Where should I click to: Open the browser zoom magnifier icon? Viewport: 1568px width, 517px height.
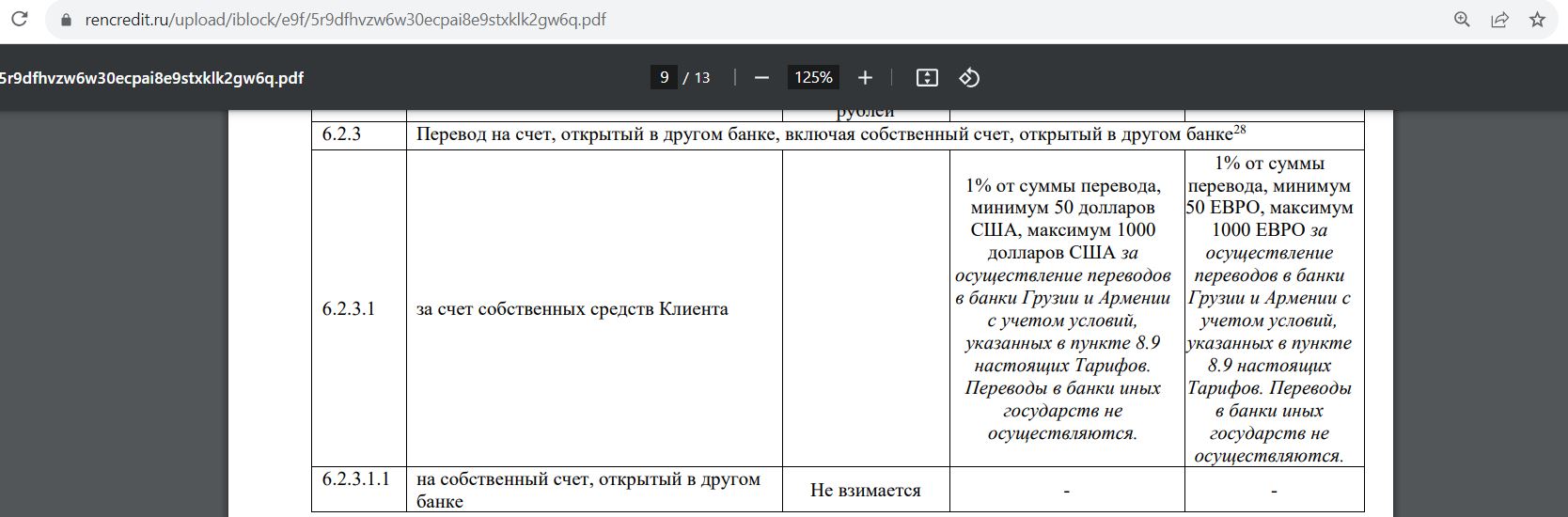1462,20
